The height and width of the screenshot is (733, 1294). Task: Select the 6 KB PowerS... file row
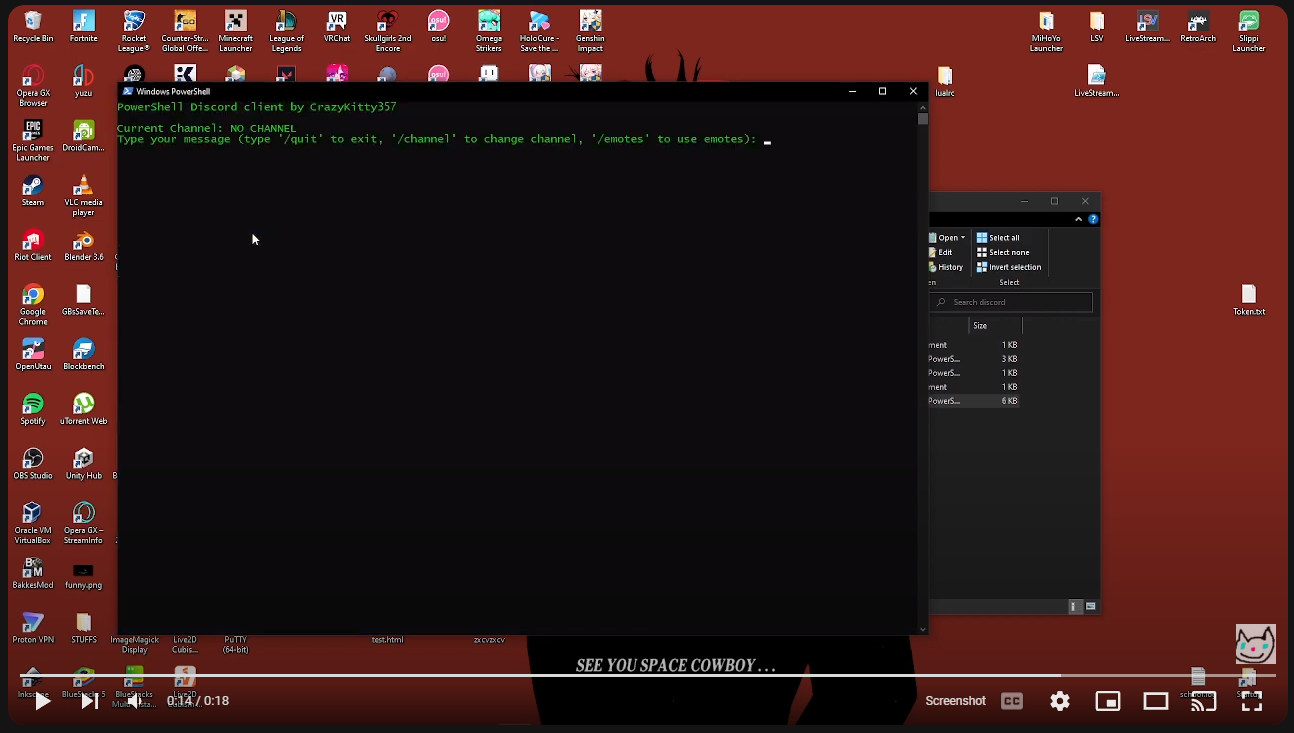click(x=975, y=401)
